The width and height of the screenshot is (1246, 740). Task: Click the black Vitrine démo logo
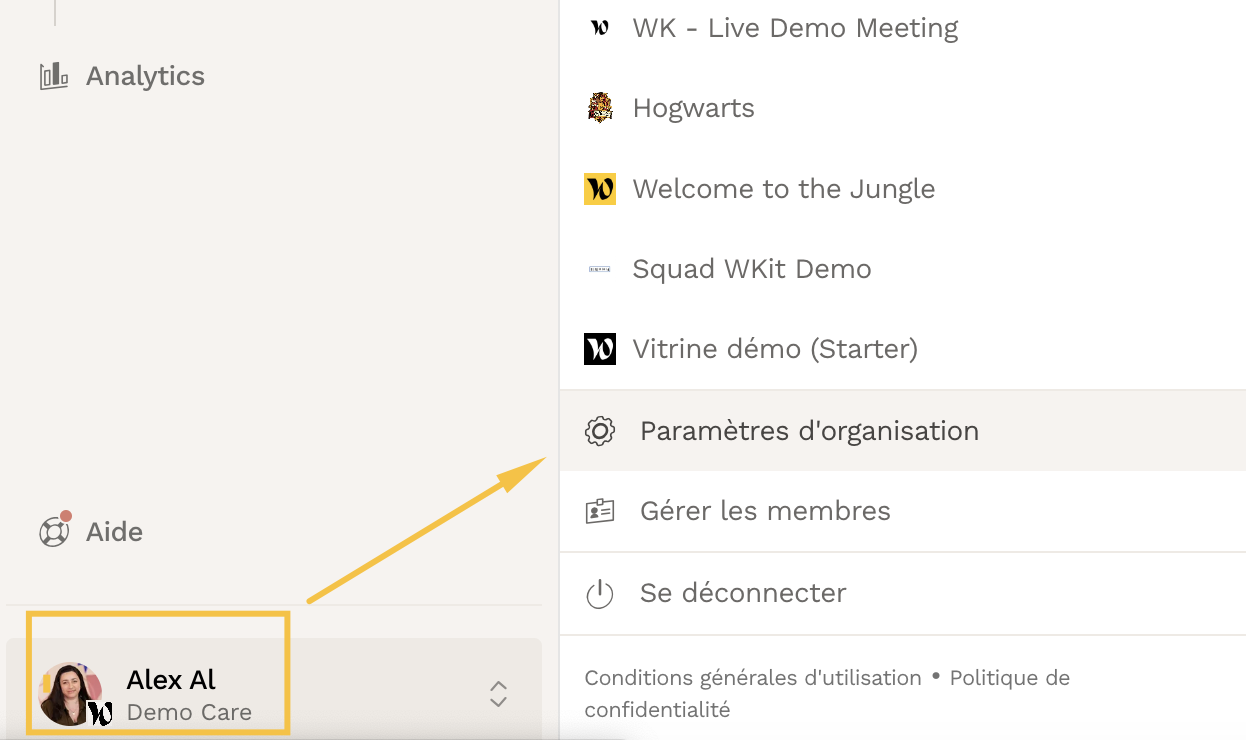(600, 349)
